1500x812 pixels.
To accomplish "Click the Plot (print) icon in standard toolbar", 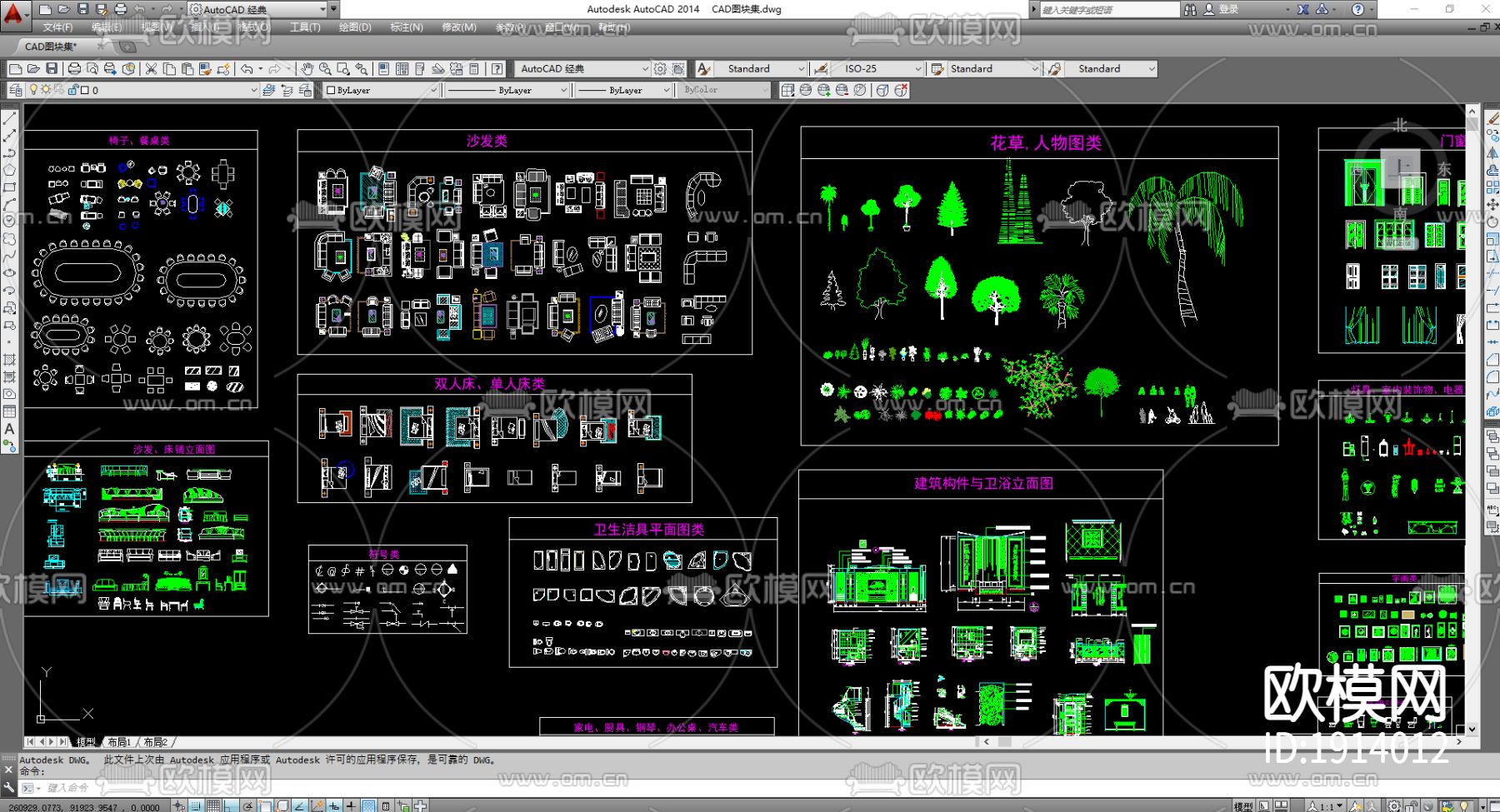I will [74, 69].
